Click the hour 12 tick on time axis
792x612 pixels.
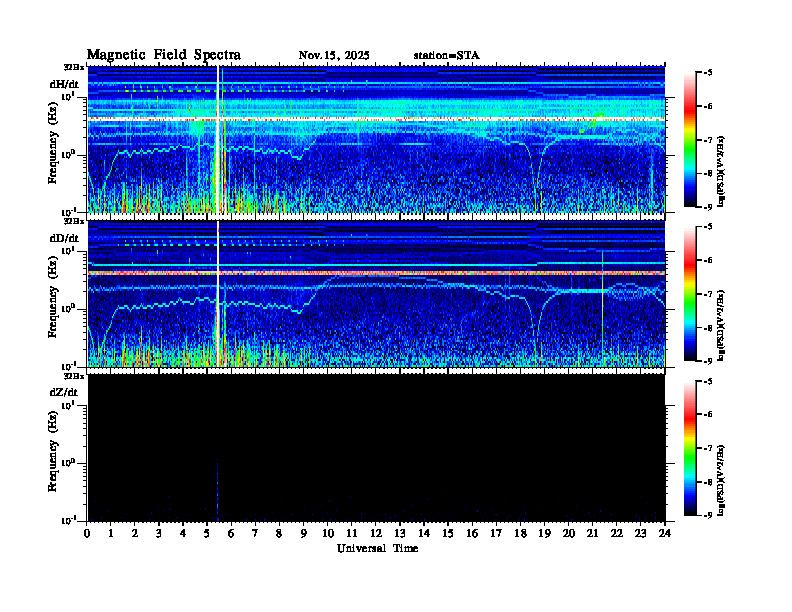coord(376,534)
